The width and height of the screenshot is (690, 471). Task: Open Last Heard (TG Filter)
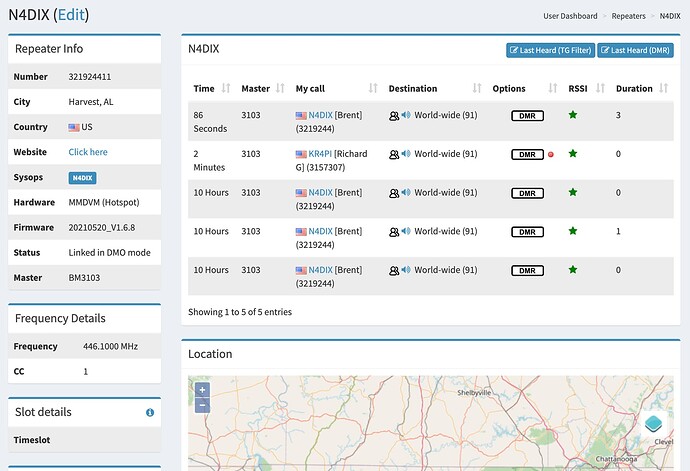point(549,50)
